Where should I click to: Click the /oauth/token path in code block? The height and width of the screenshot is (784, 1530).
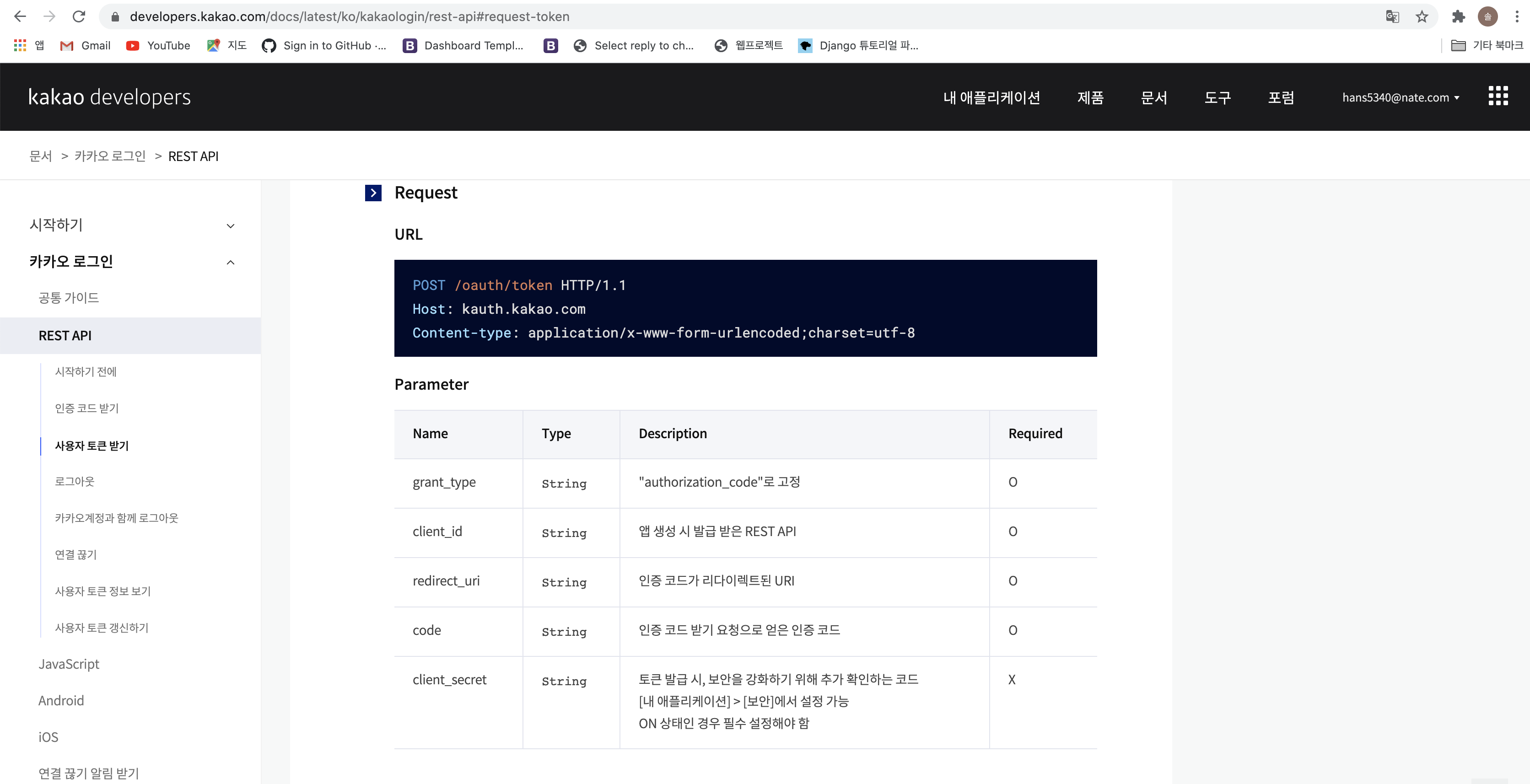[503, 286]
